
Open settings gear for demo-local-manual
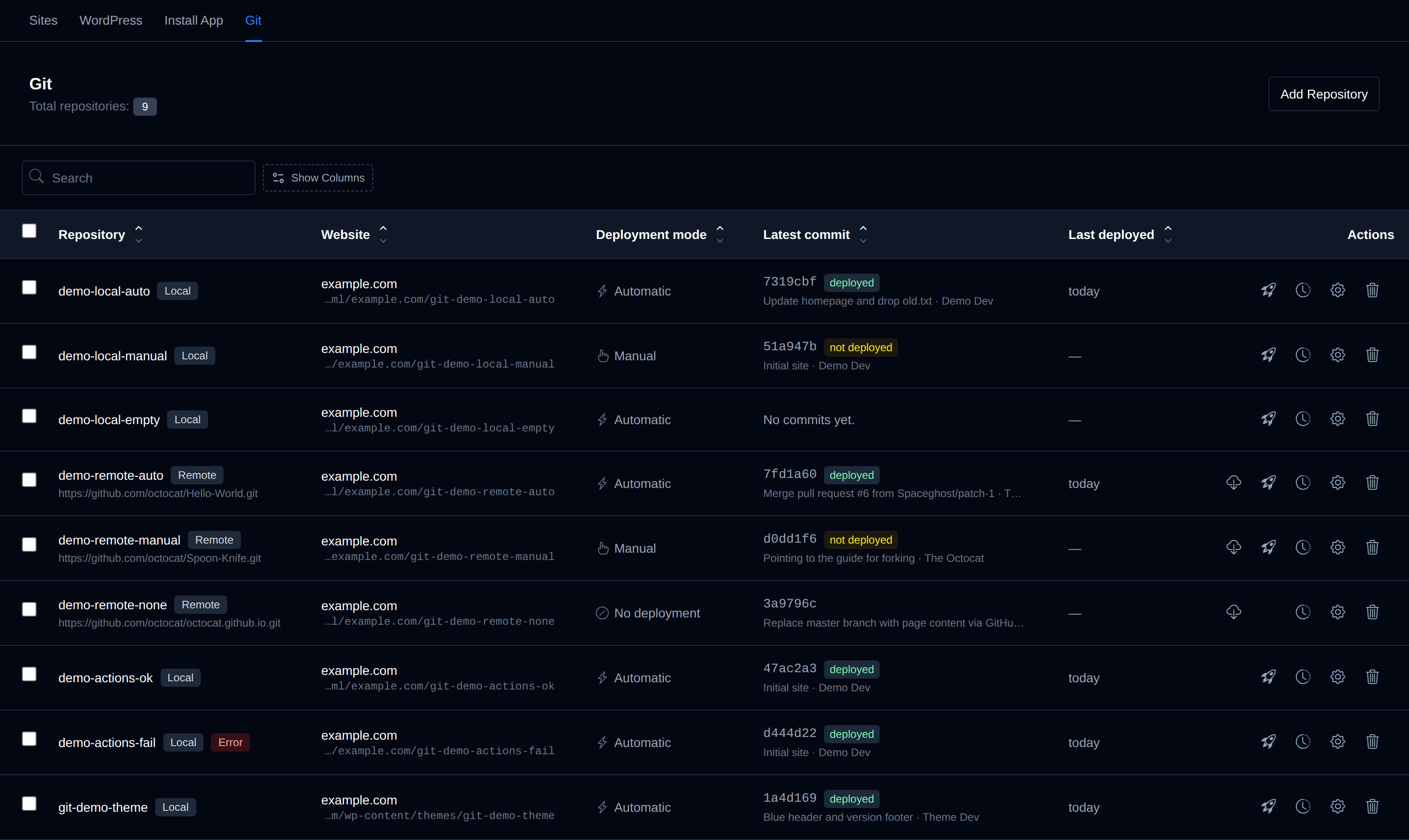1338,355
